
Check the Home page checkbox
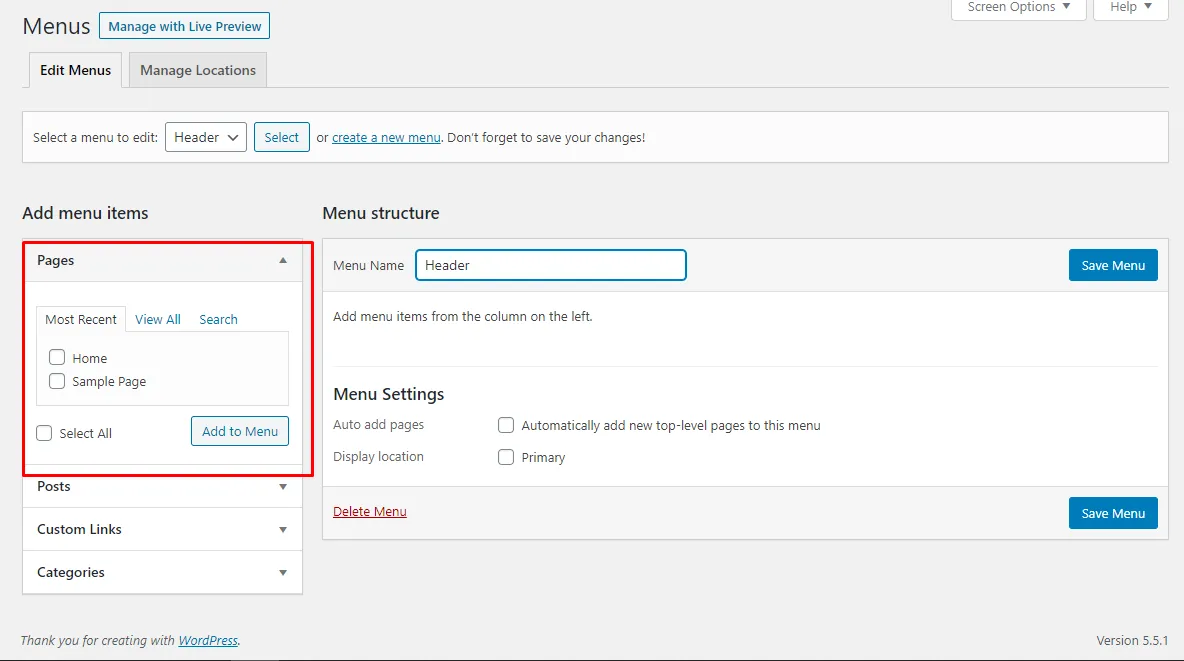pos(57,358)
